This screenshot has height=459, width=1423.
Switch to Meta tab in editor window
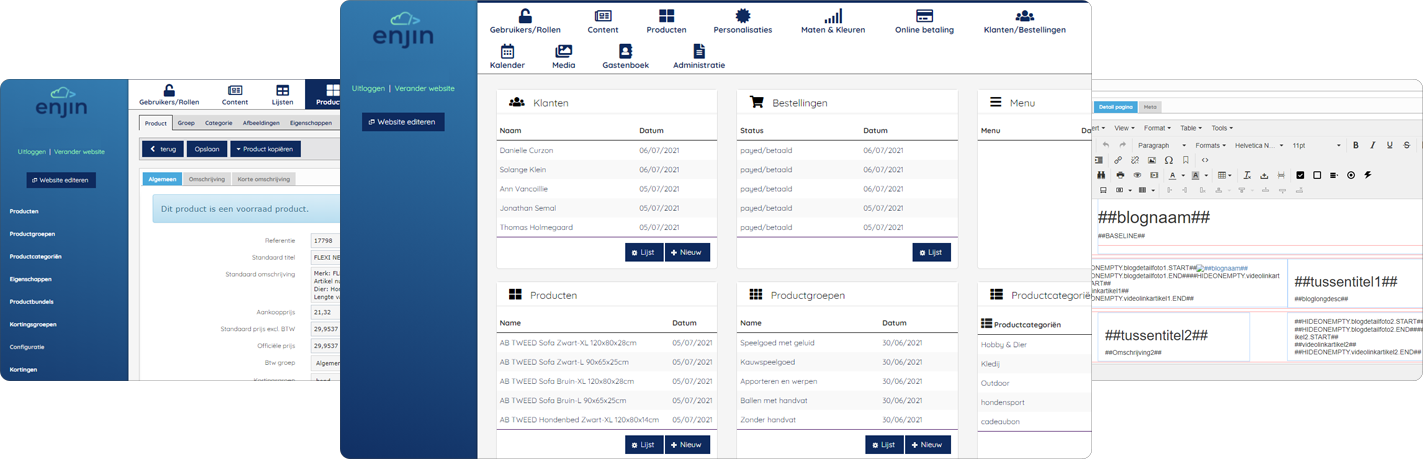(x=1150, y=107)
